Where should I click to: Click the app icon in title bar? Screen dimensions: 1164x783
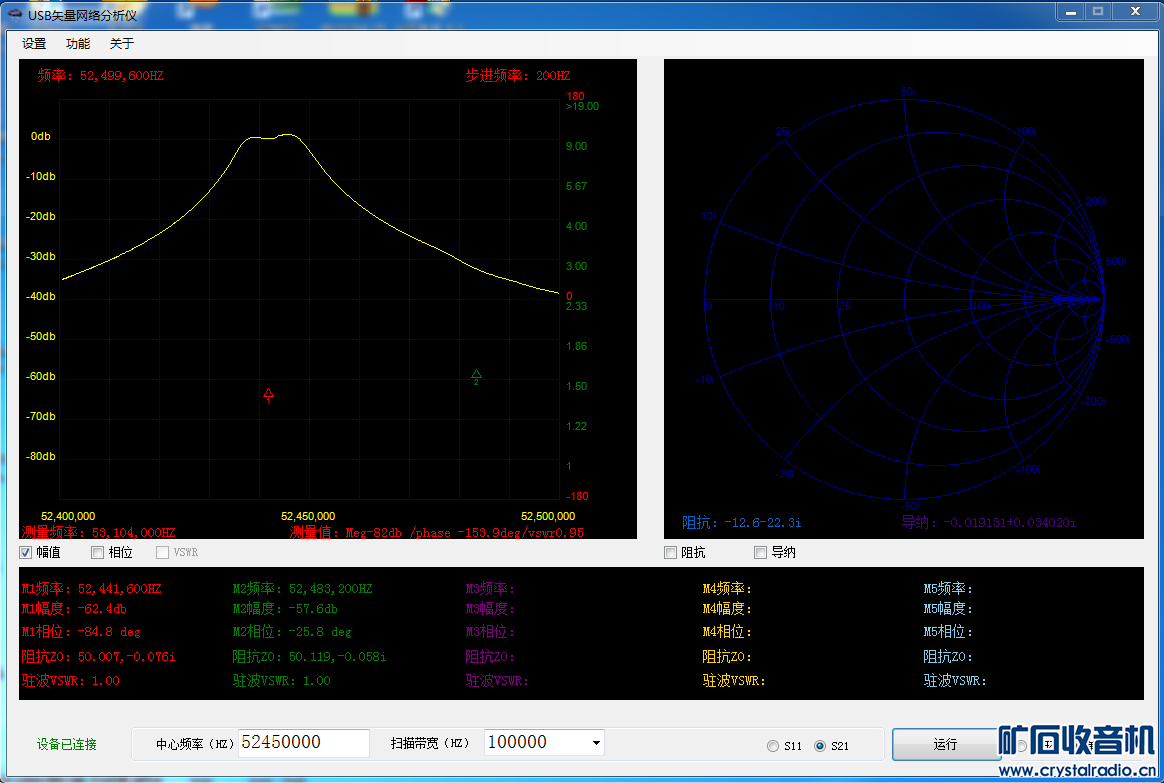coord(14,14)
